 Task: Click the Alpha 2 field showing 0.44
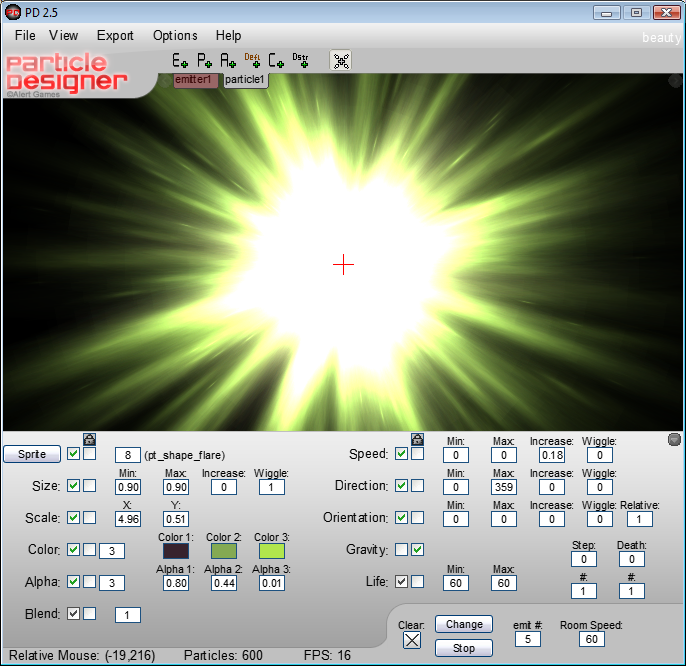[224, 583]
